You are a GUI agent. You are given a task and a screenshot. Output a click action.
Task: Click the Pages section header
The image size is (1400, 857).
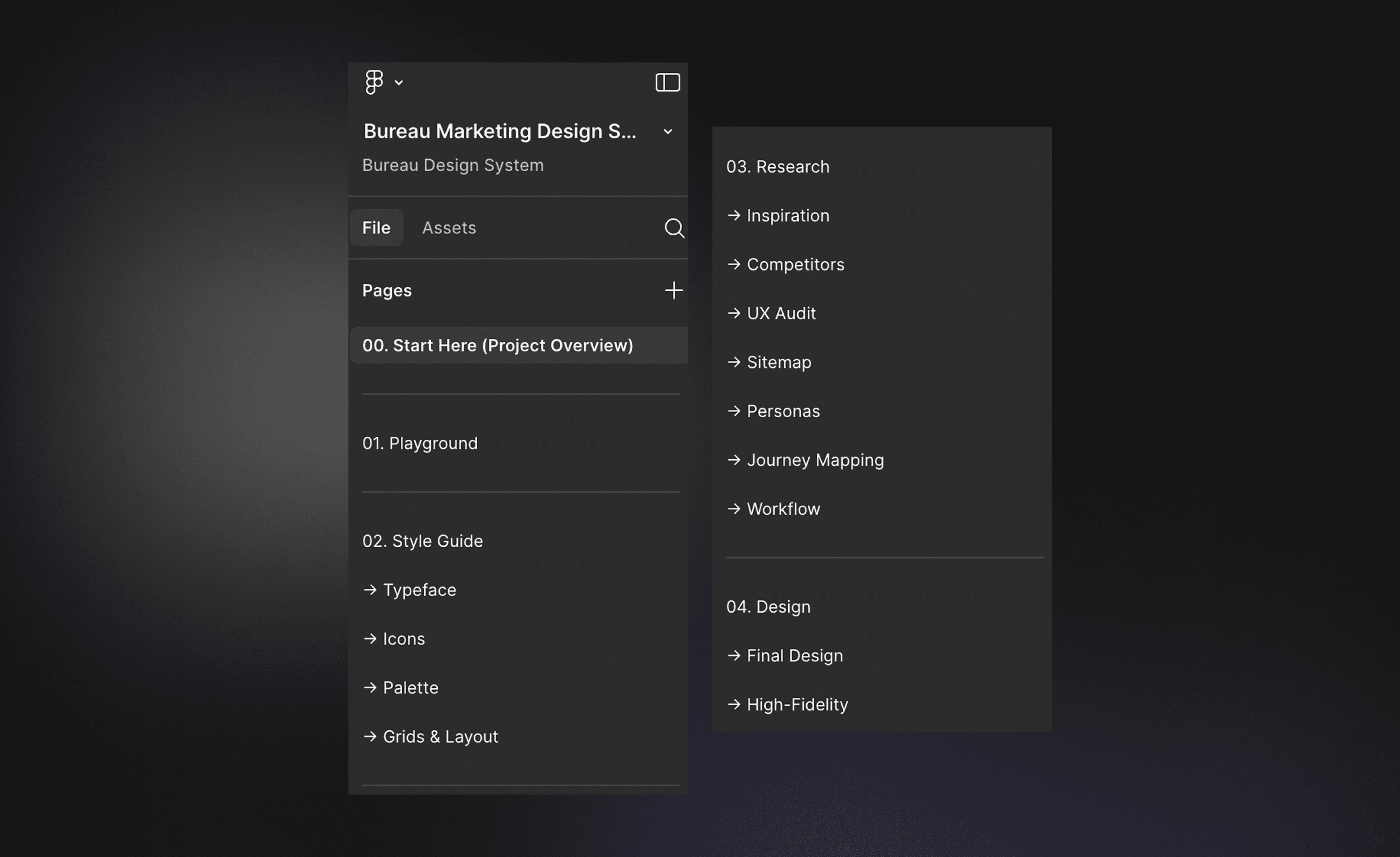(x=387, y=291)
